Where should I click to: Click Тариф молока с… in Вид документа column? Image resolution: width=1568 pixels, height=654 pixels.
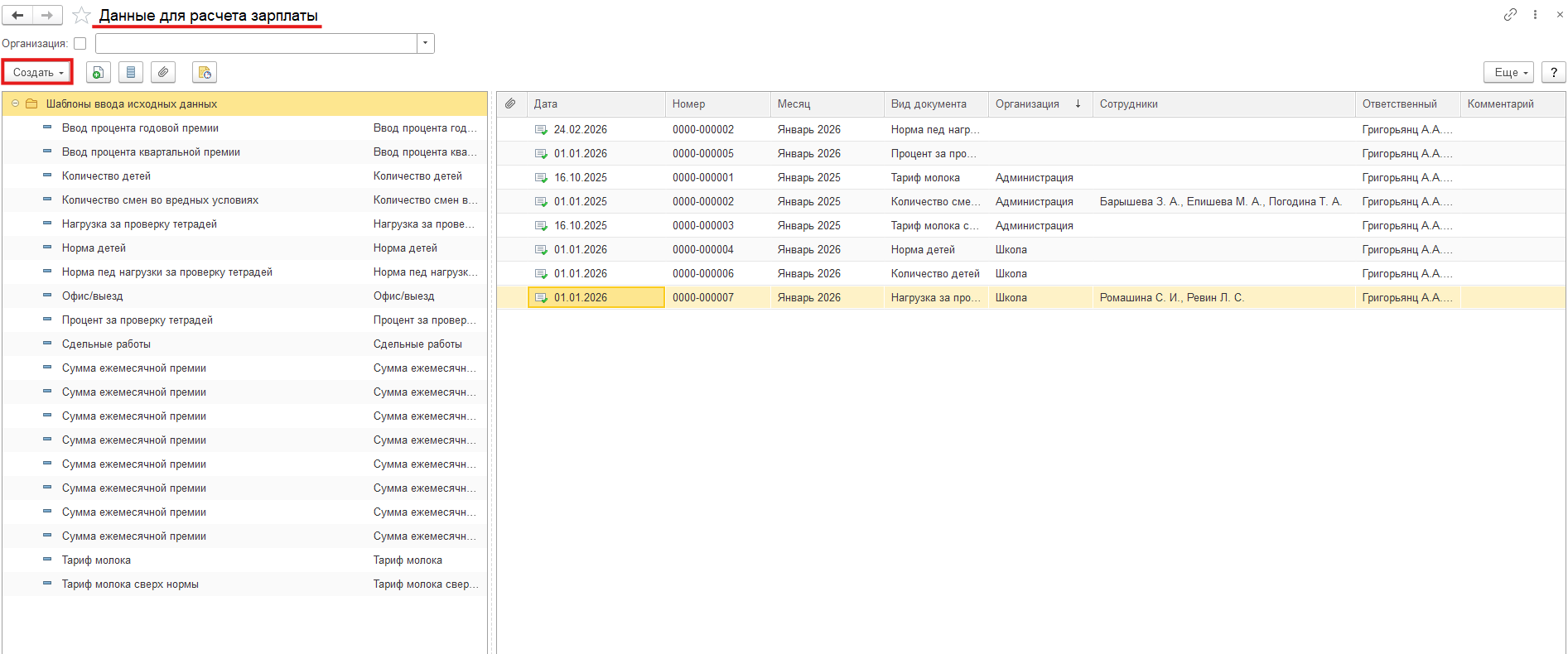click(x=935, y=226)
